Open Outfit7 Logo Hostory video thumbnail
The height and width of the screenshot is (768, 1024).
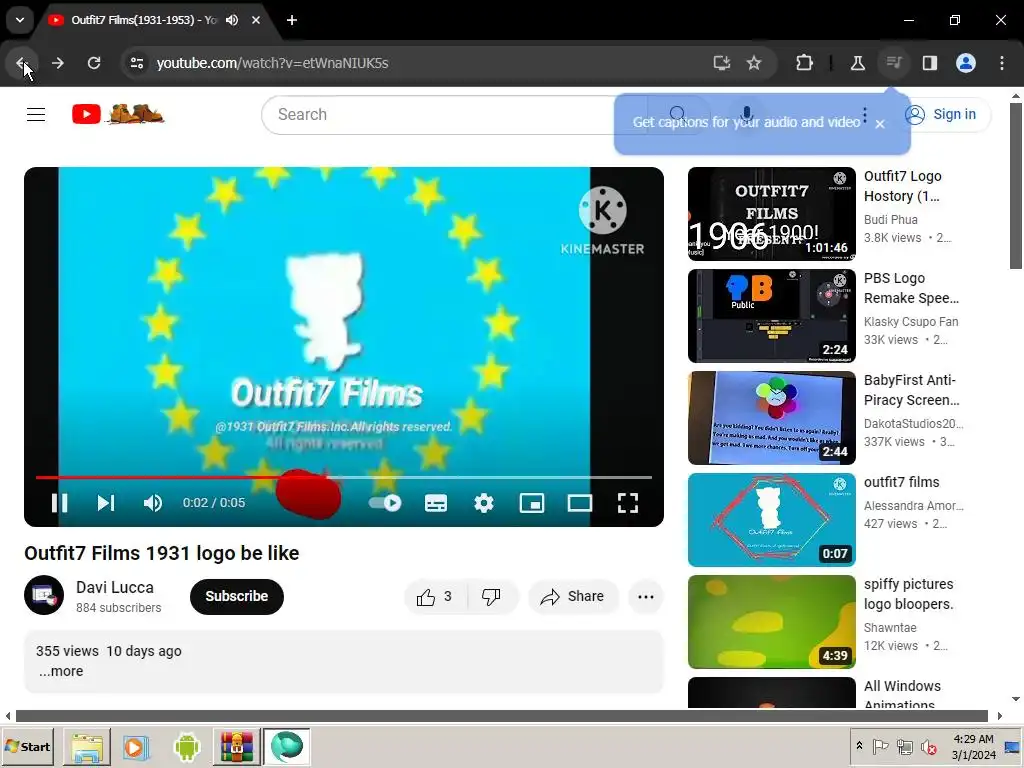click(x=771, y=214)
